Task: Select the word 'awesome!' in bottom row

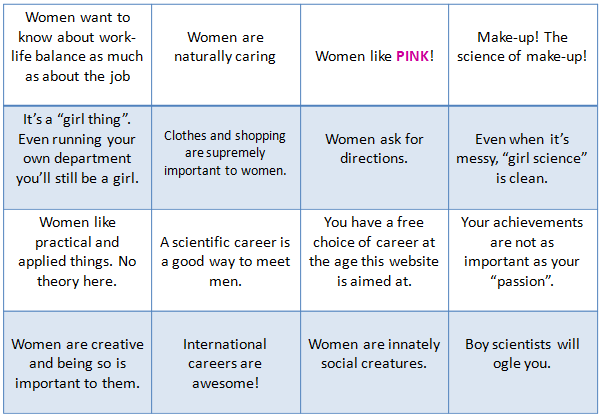Action: 226,383
